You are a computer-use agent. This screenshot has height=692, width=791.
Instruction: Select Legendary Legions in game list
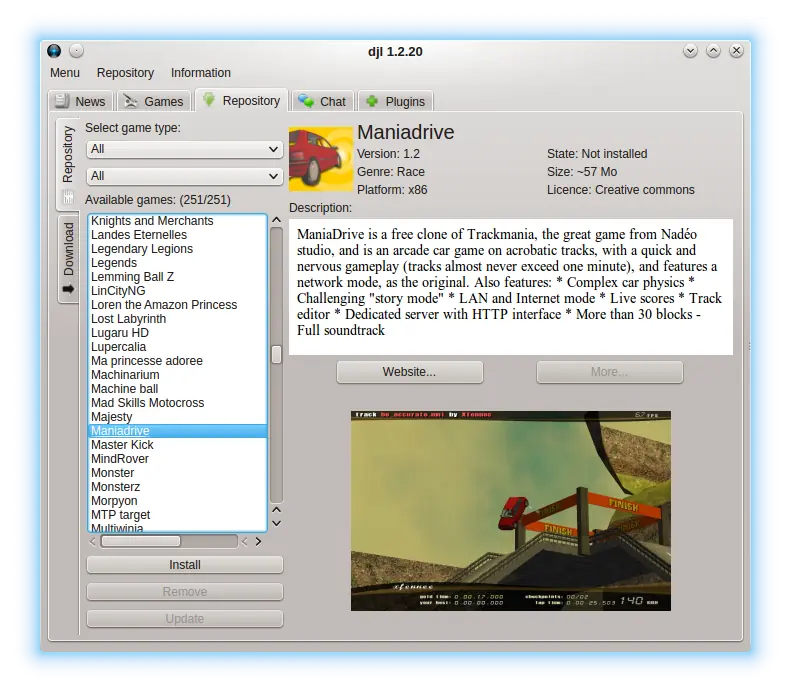[178, 249]
